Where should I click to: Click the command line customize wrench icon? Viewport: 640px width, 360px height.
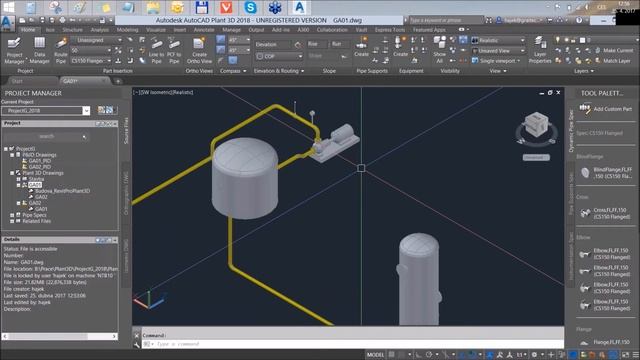[137, 344]
